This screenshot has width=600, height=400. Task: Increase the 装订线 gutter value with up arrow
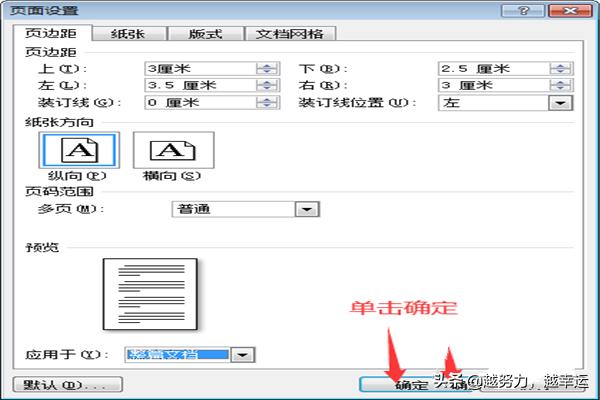[267, 100]
